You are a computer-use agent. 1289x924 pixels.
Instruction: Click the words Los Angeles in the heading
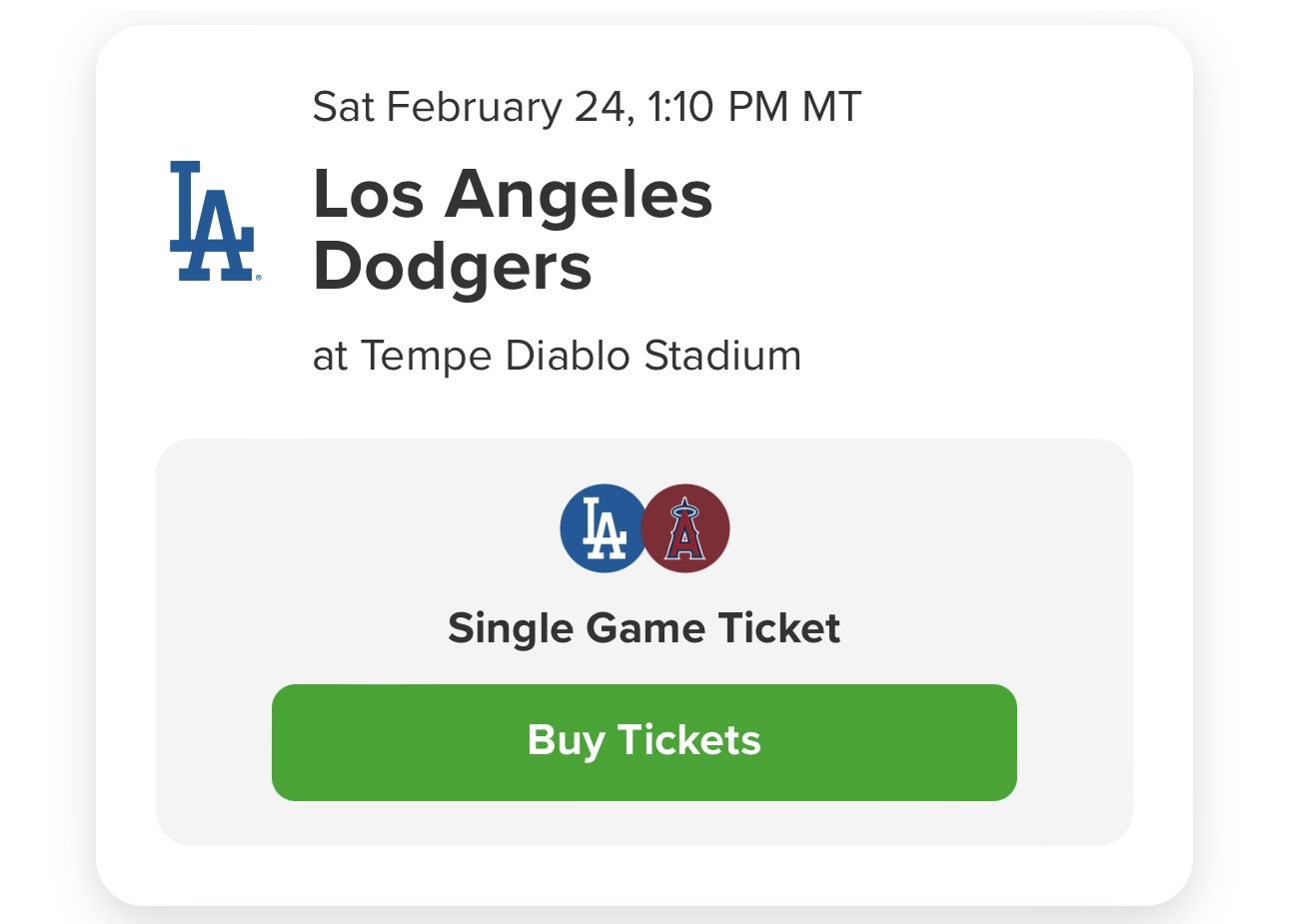click(x=513, y=194)
